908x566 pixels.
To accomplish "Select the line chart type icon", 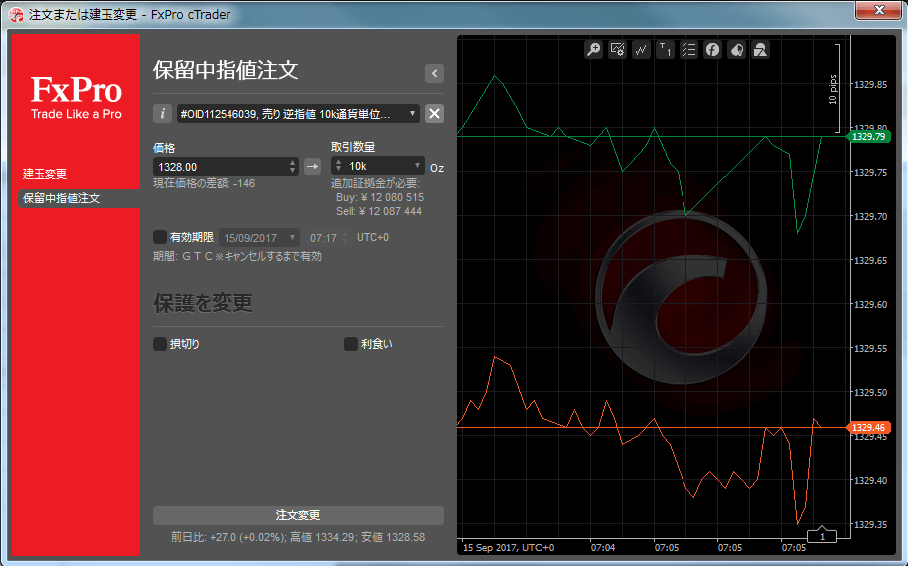I will pyautogui.click(x=641, y=50).
